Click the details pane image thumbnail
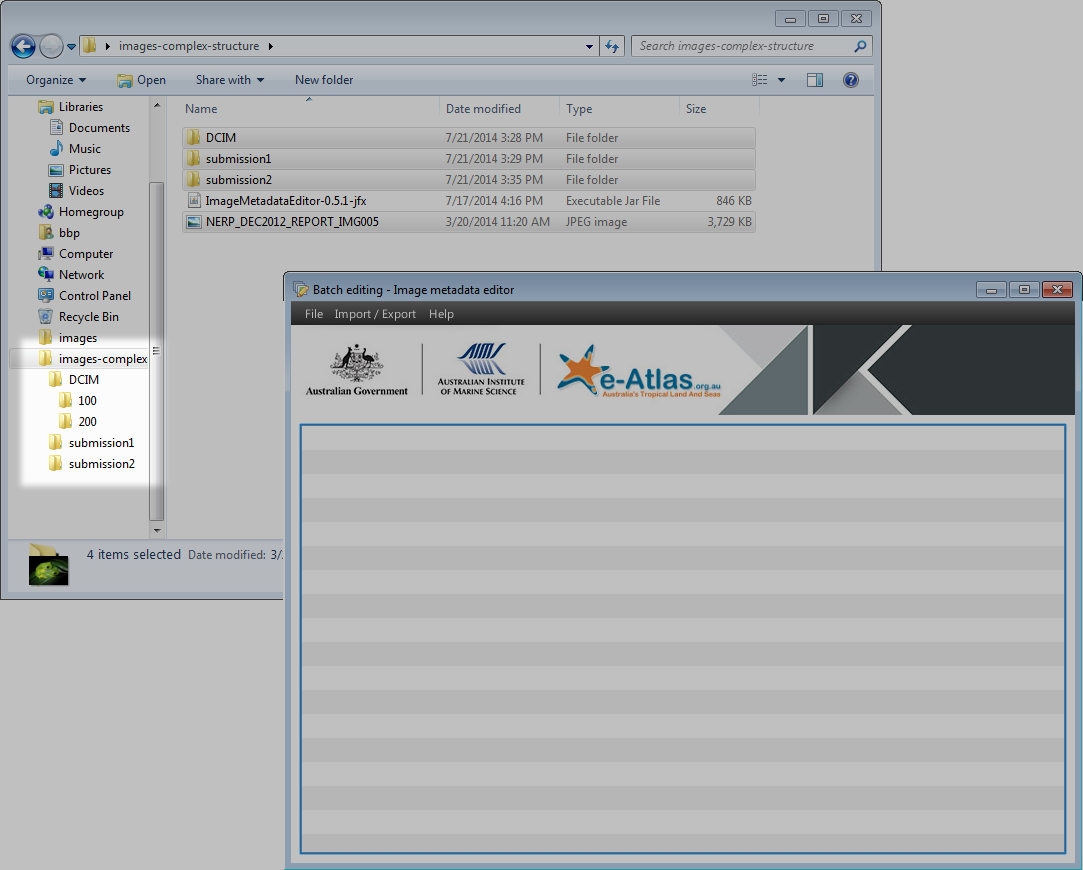This screenshot has height=870, width=1083. coord(48,565)
